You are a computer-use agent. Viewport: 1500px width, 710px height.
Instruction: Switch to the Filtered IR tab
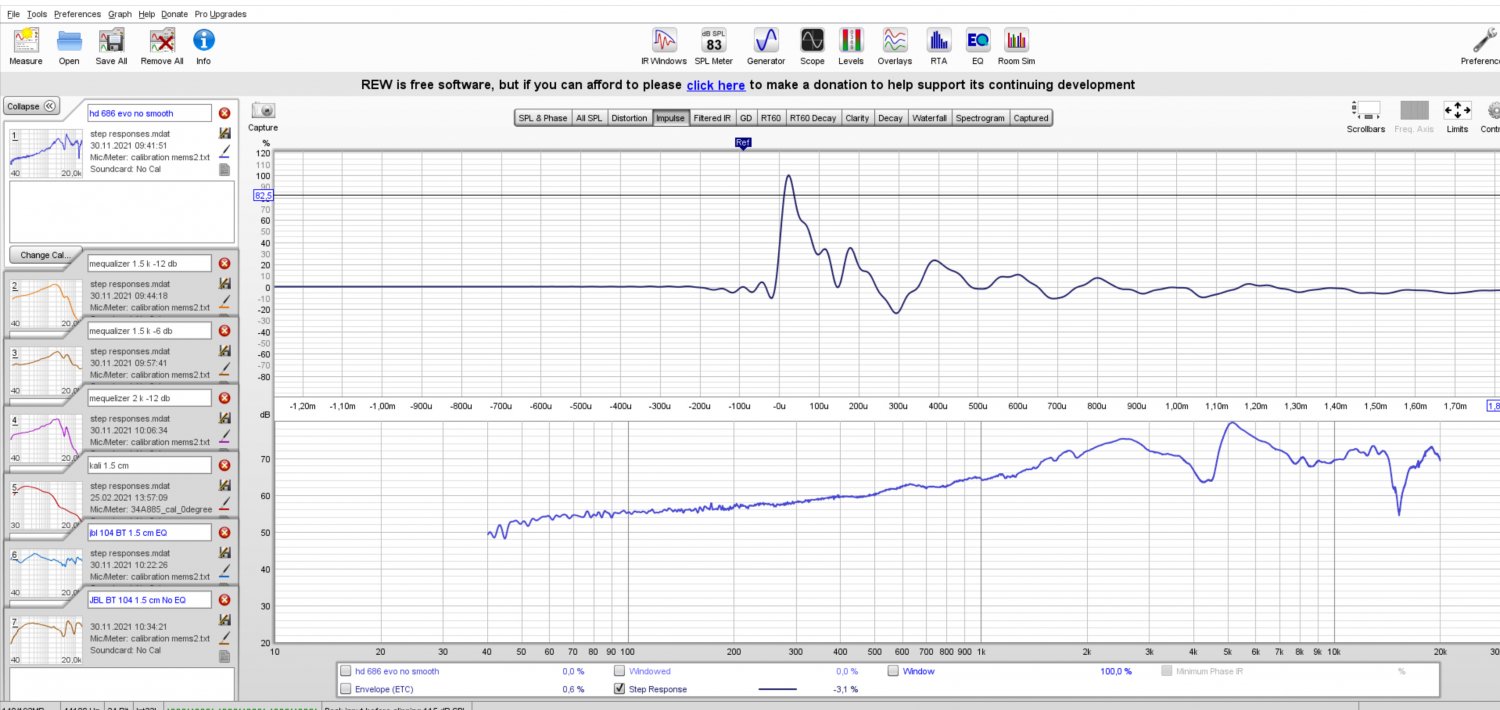tap(712, 118)
